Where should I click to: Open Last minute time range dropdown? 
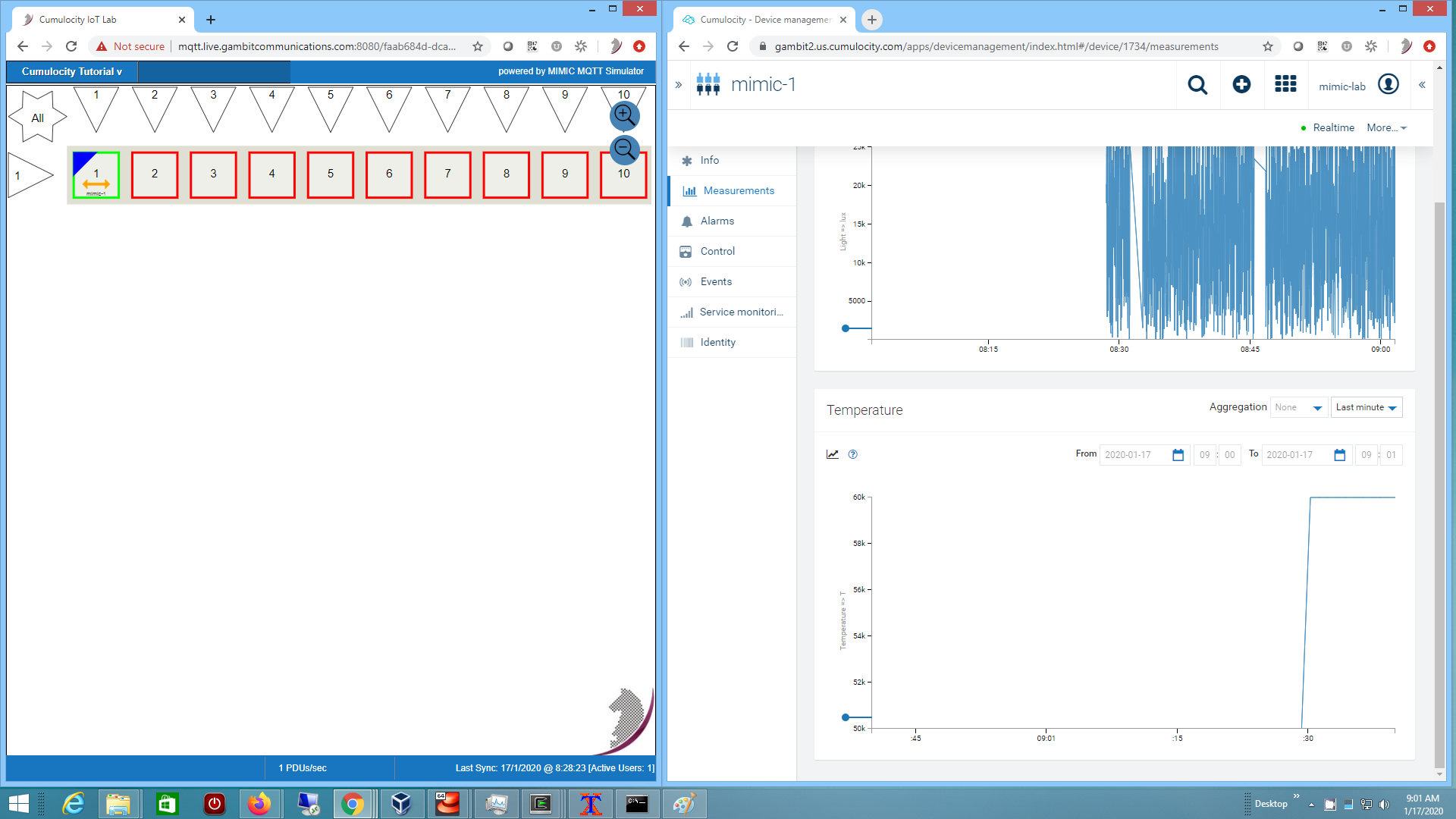[1367, 407]
